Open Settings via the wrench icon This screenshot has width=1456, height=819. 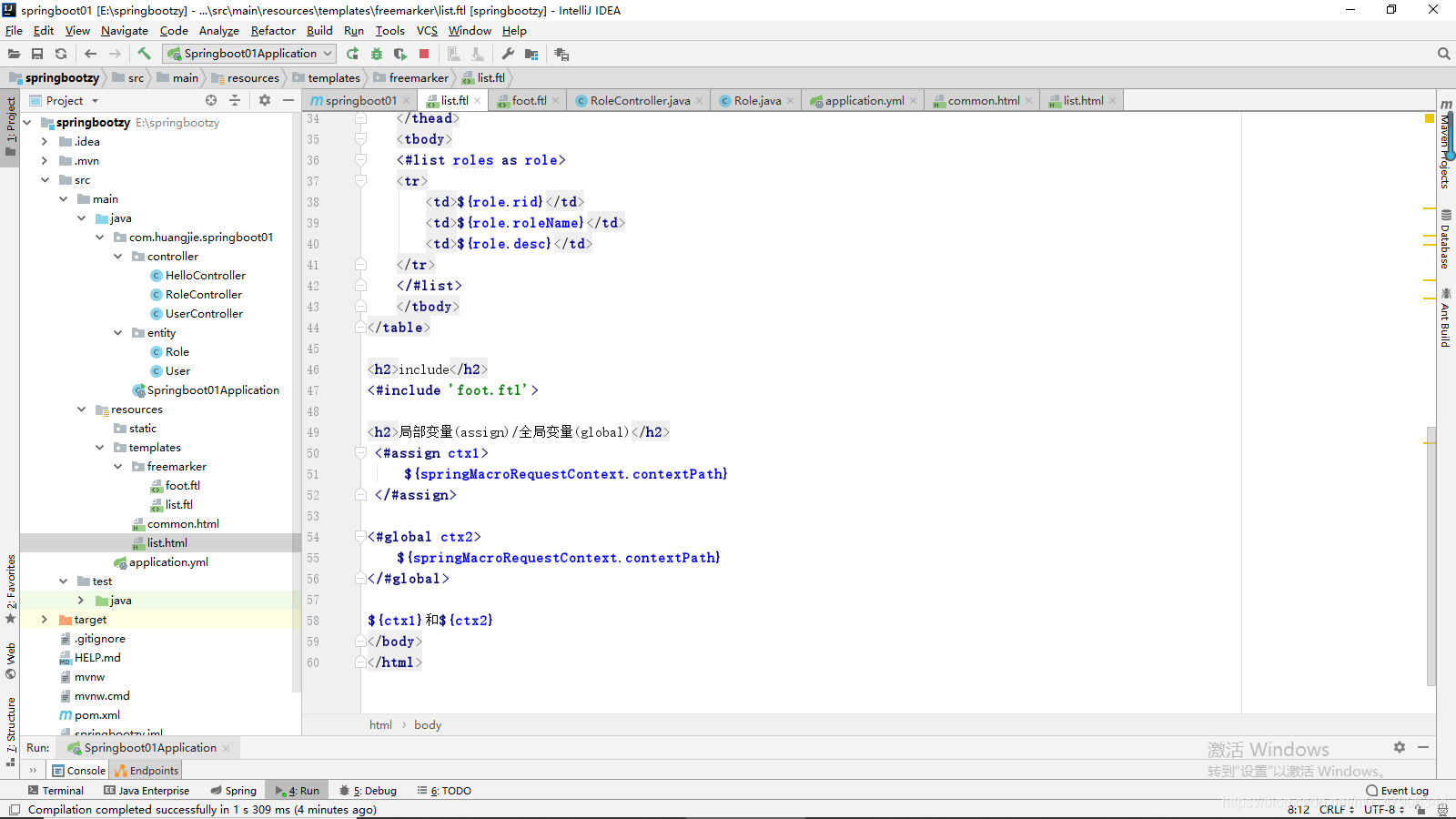(x=508, y=54)
